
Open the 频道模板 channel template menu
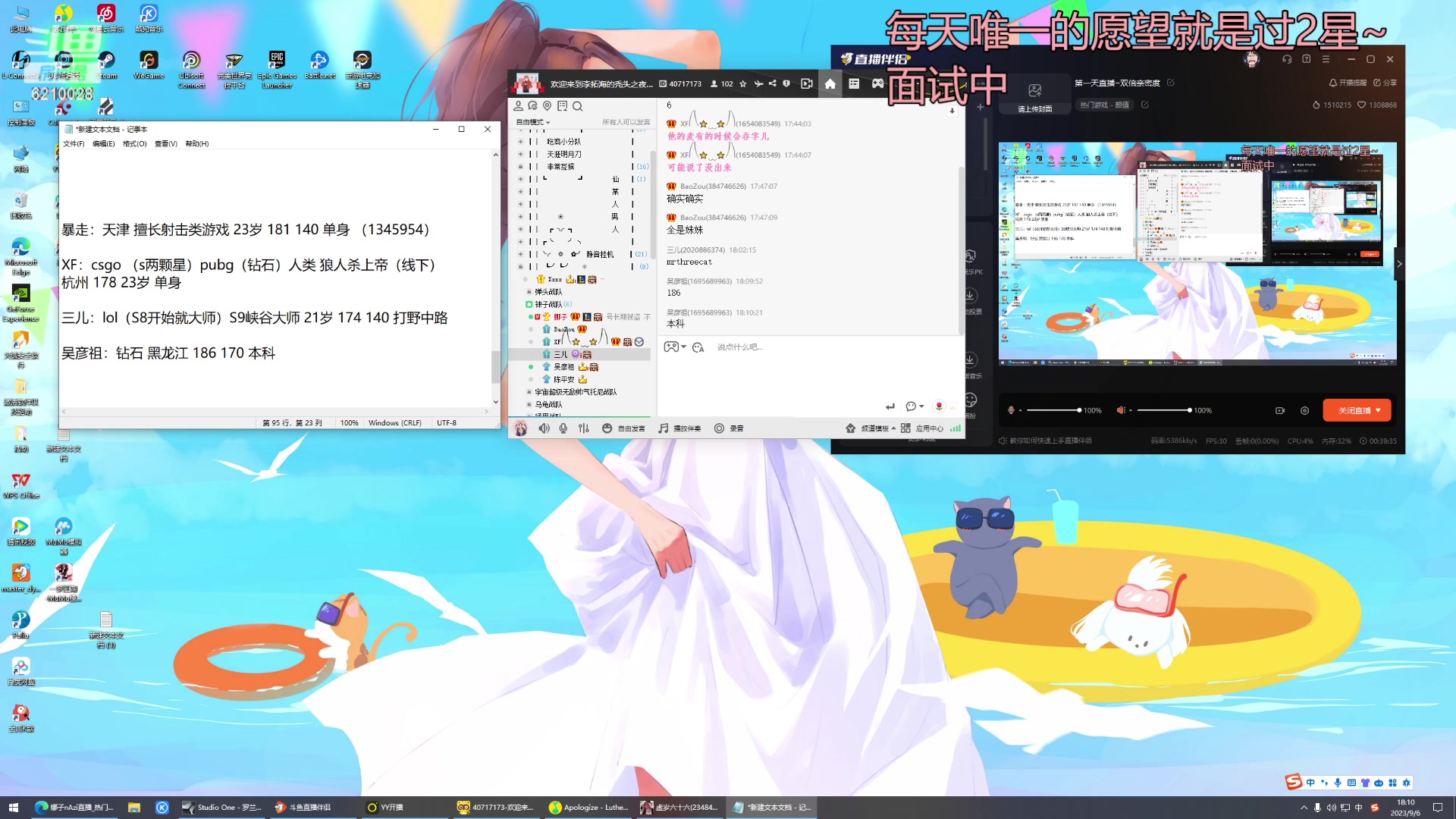871,428
